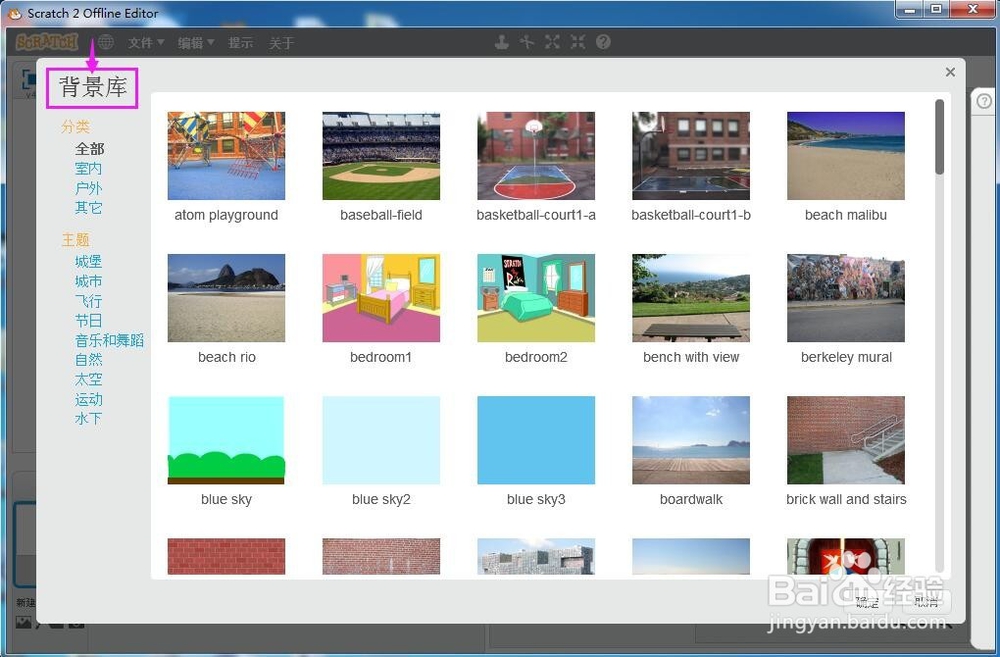Choose the 水下 theme
The width and height of the screenshot is (1000, 657).
click(88, 418)
